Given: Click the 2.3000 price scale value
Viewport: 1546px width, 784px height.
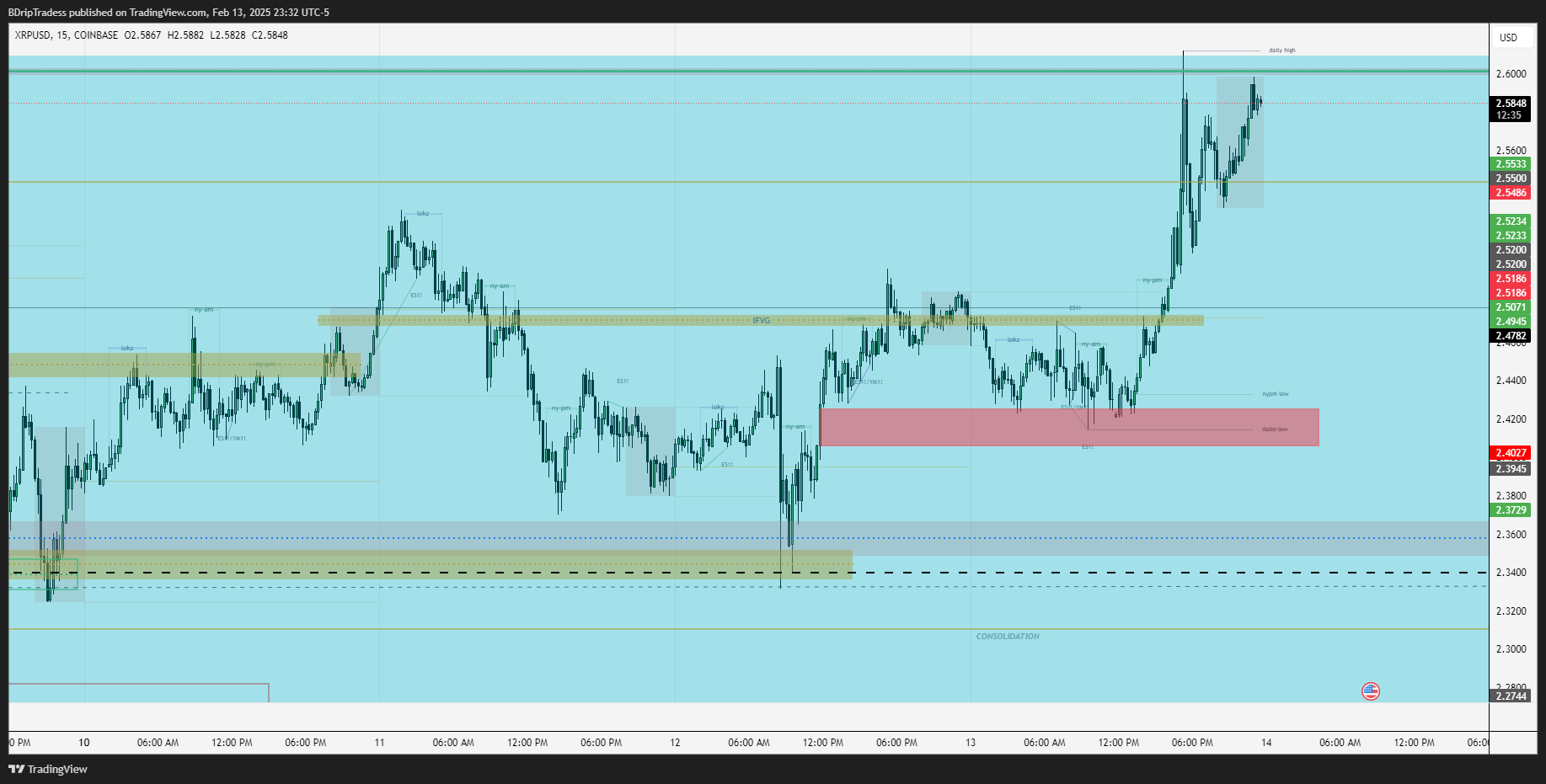Looking at the screenshot, I should pos(1511,649).
